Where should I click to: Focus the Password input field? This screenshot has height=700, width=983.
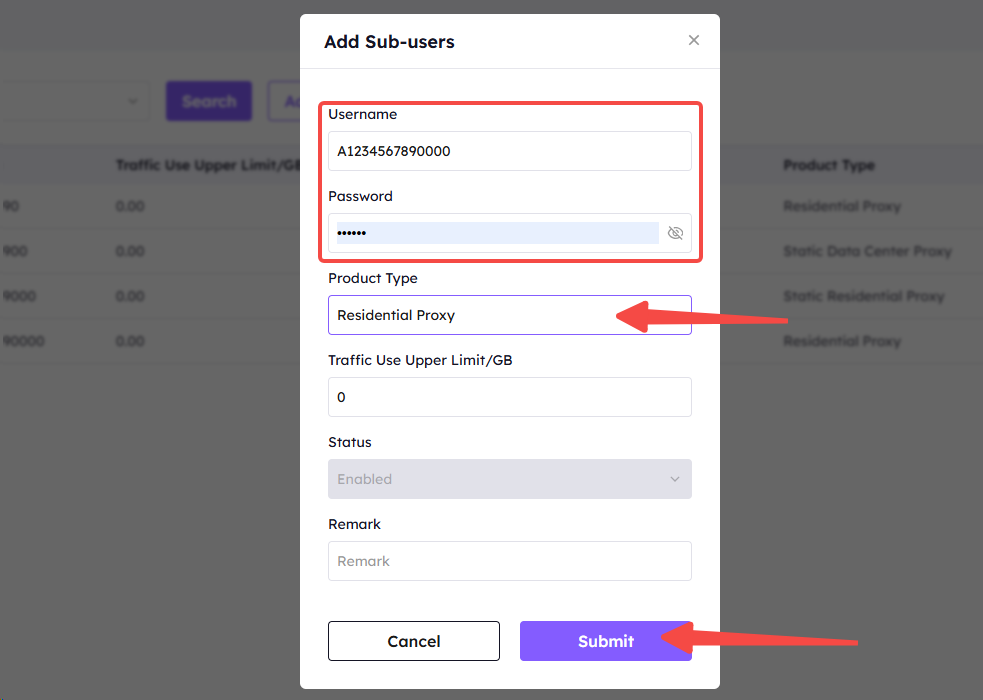click(x=497, y=233)
